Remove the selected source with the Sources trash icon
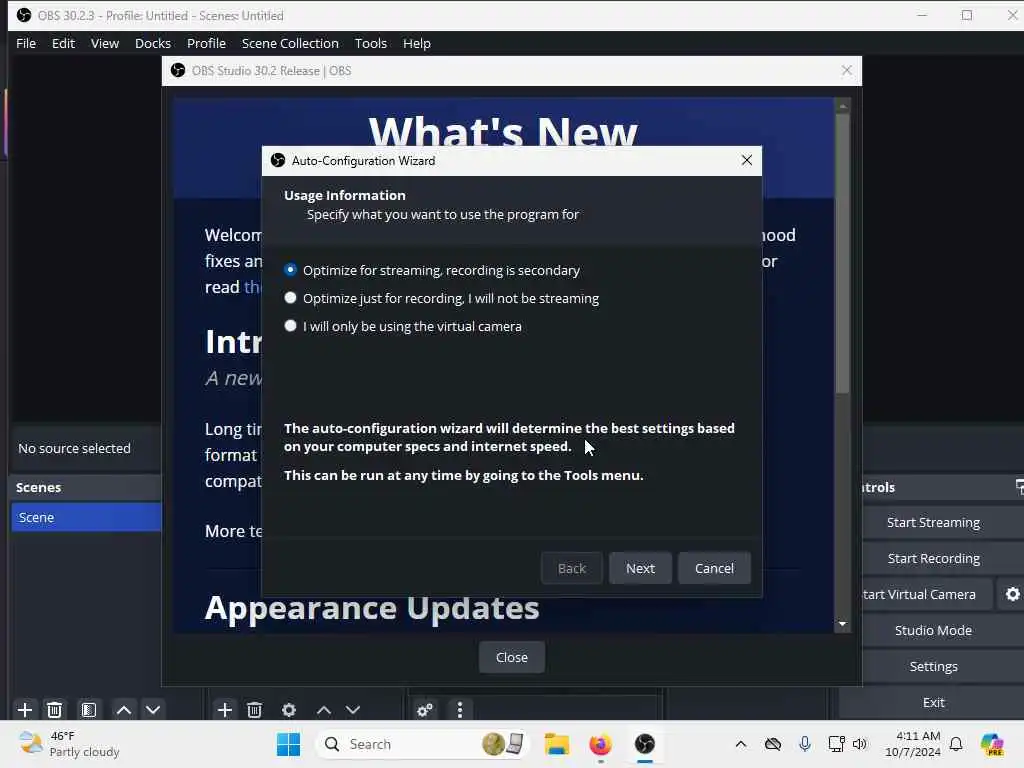This screenshot has height=768, width=1024. point(255,709)
